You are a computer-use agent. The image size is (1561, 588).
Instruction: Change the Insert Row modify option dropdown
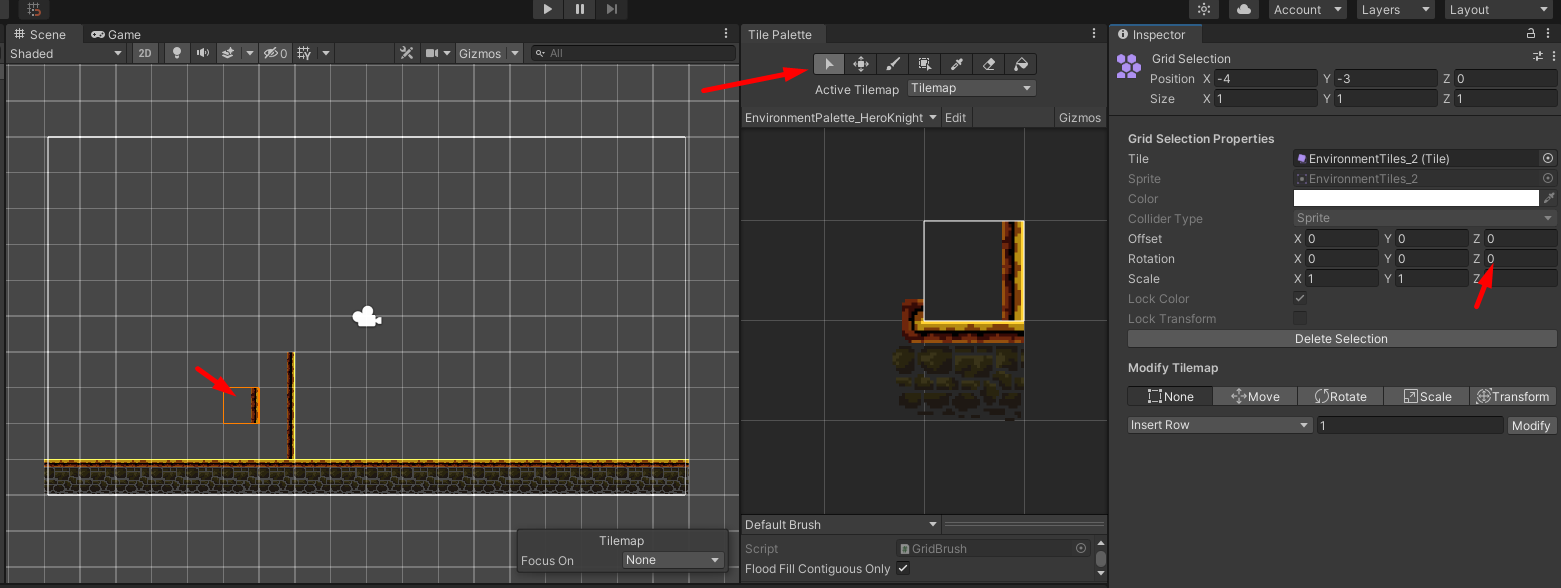tap(1218, 424)
